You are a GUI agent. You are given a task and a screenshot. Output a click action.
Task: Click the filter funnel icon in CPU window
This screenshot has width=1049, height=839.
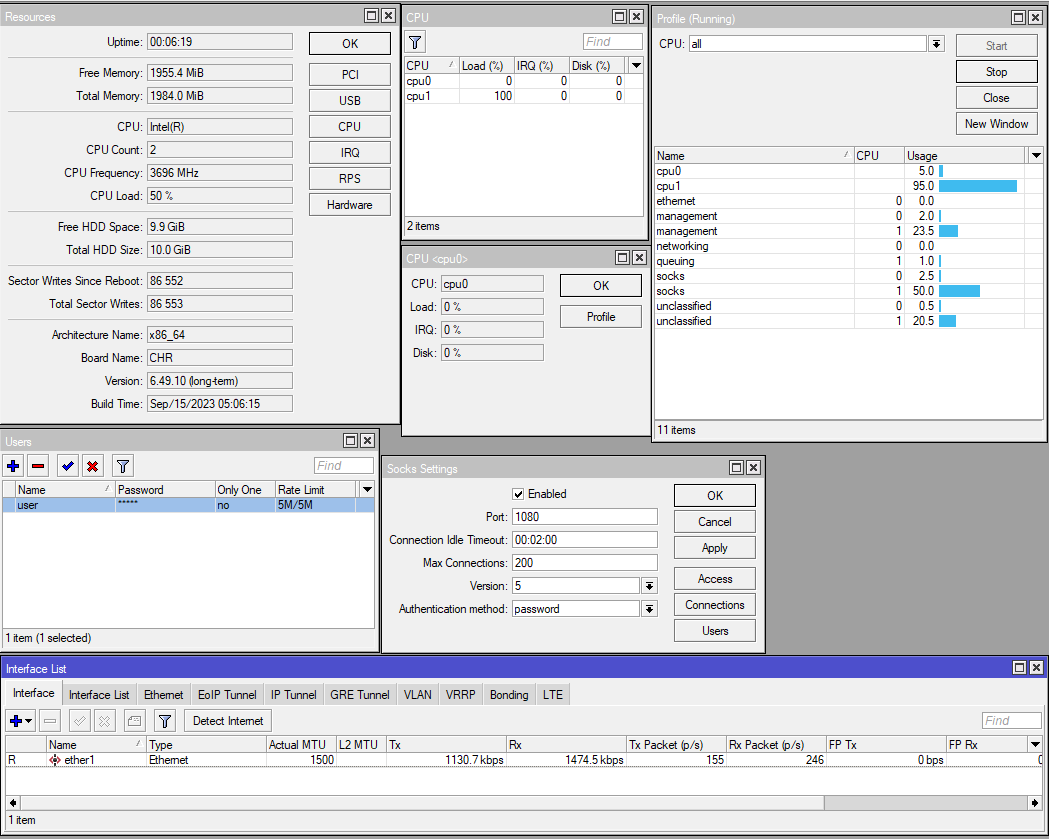[415, 42]
